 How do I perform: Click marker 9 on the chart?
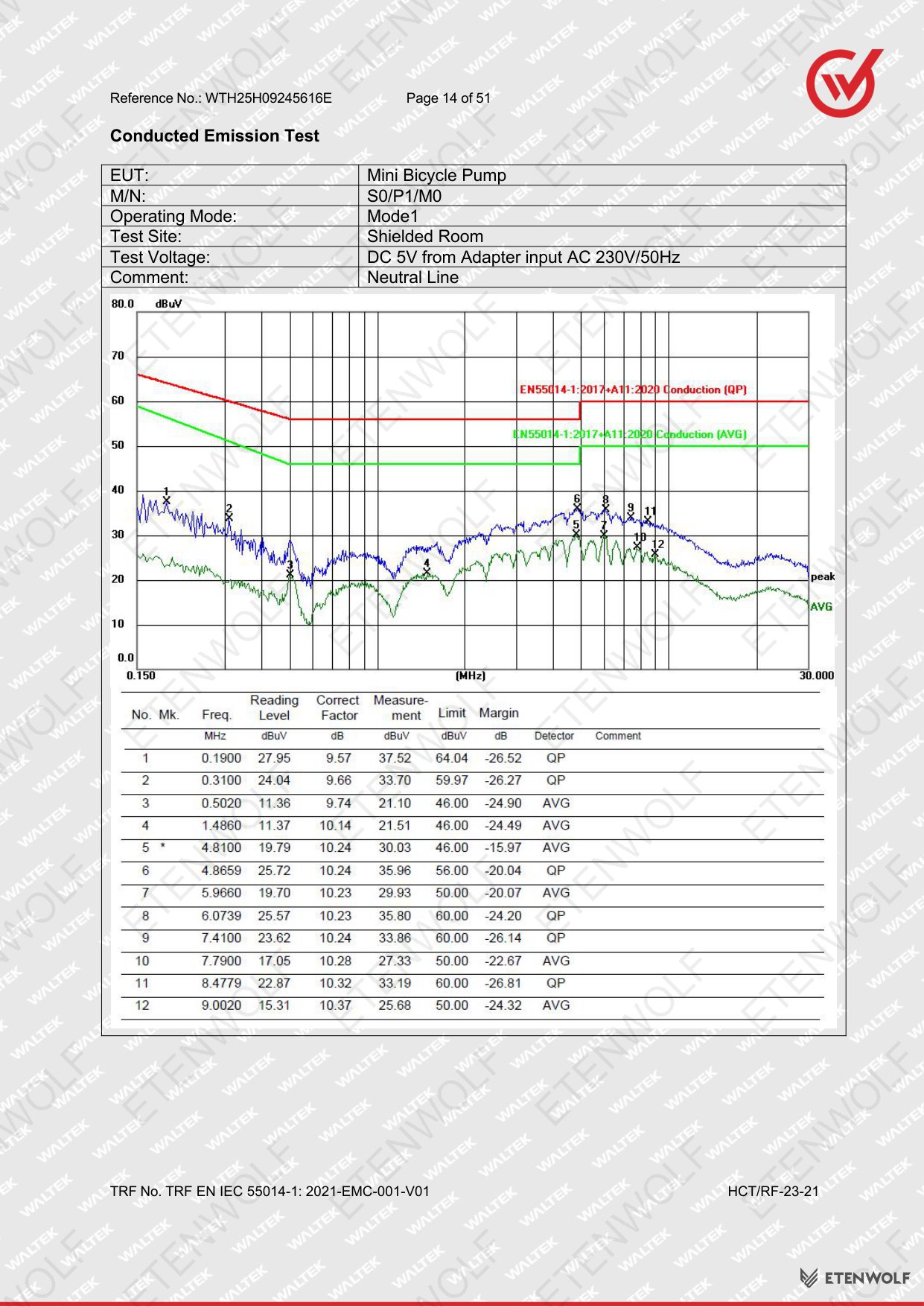[631, 516]
